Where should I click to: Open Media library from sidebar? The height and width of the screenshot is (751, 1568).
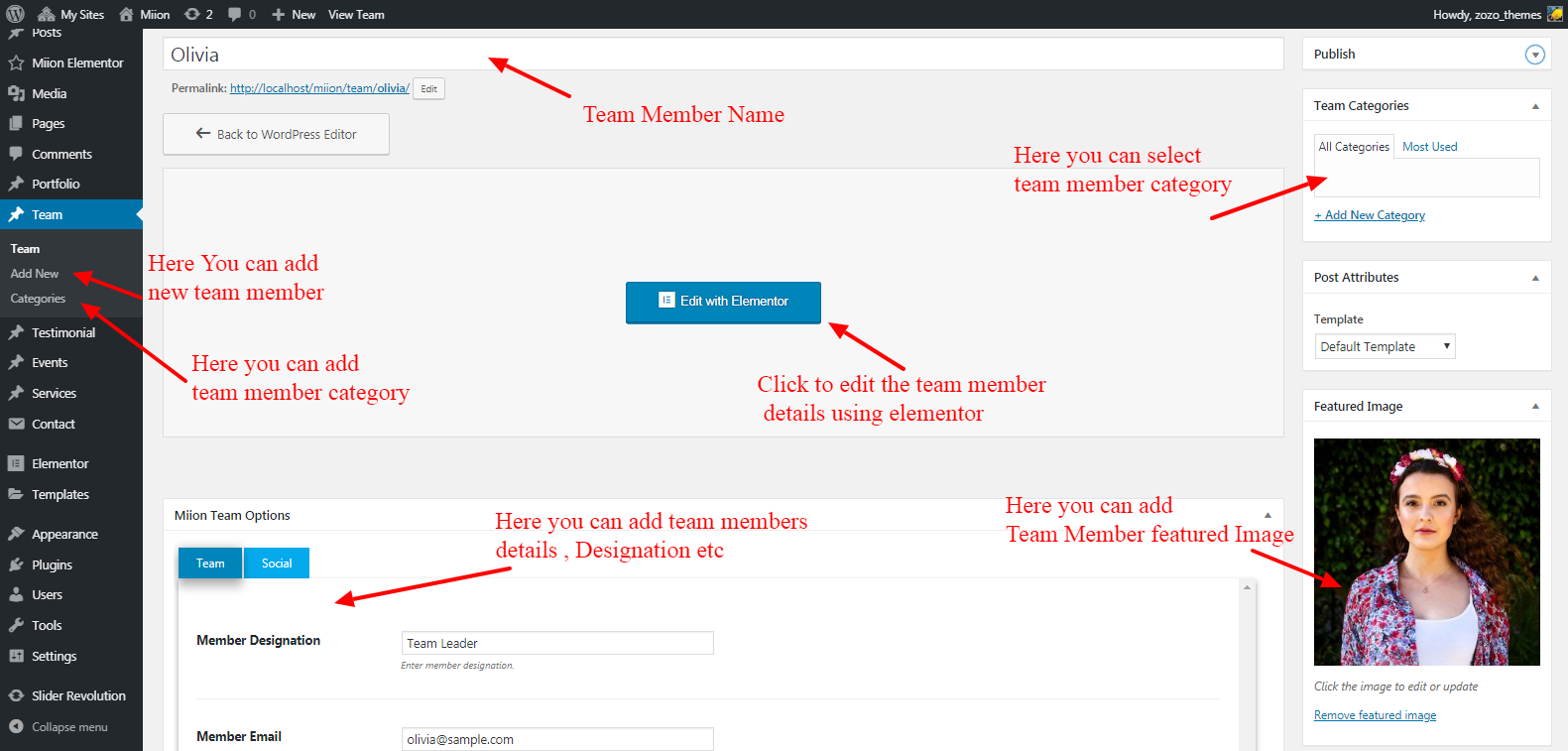[49, 93]
